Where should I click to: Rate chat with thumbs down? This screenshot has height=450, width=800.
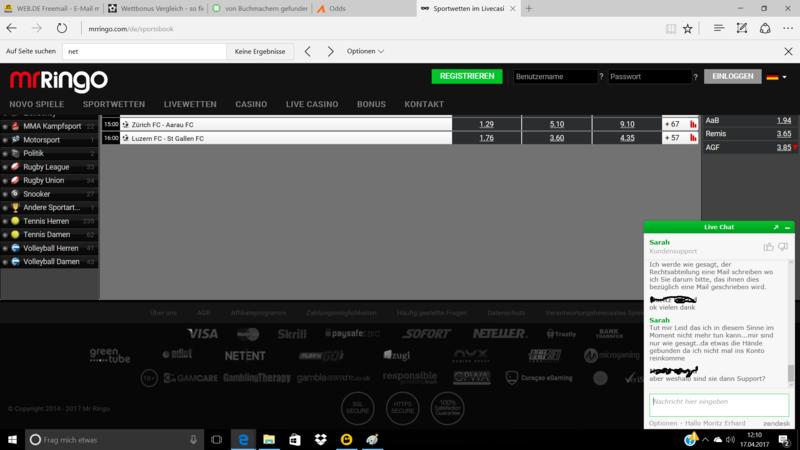coord(783,247)
